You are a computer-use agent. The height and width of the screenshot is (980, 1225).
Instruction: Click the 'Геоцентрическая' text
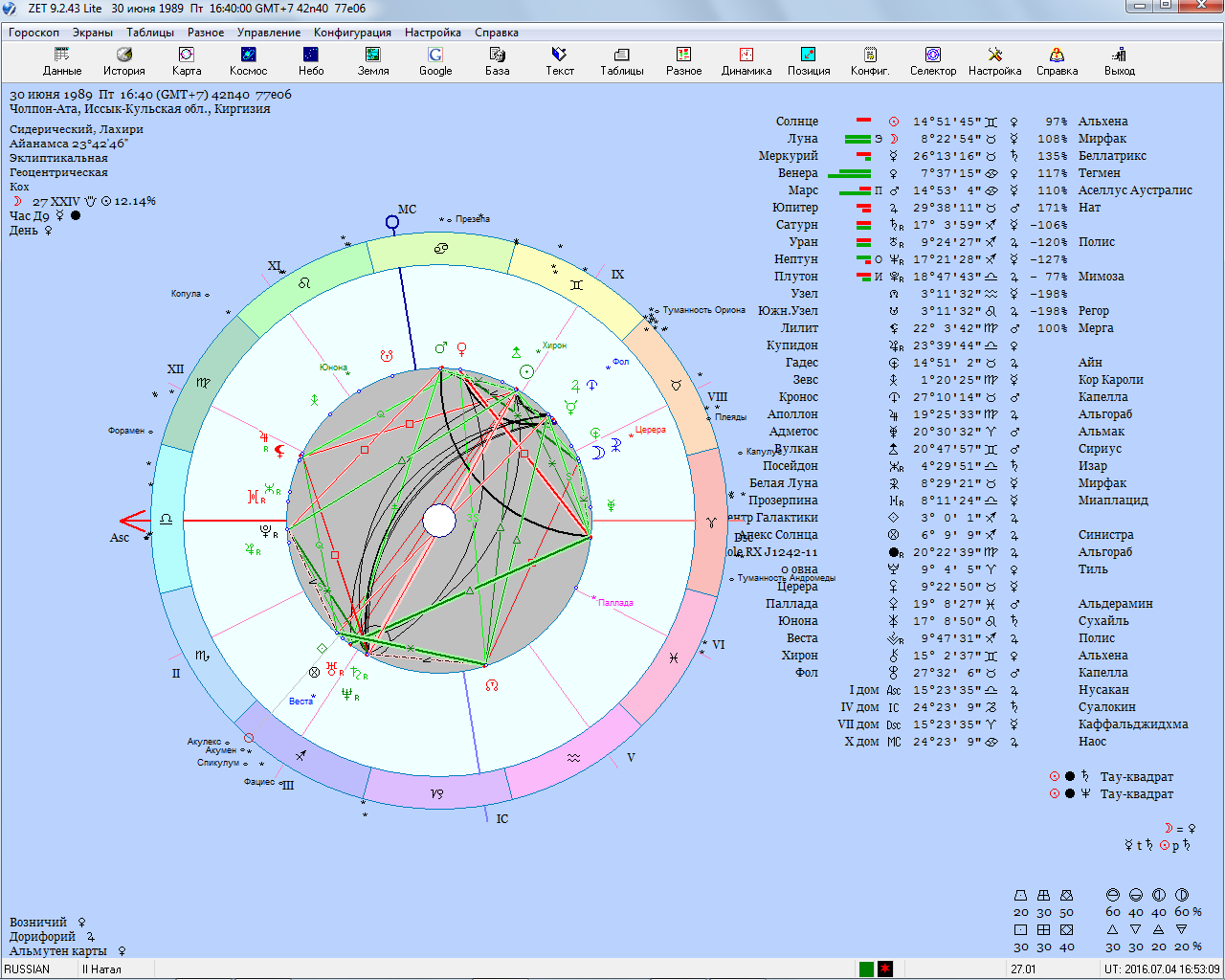[58, 172]
